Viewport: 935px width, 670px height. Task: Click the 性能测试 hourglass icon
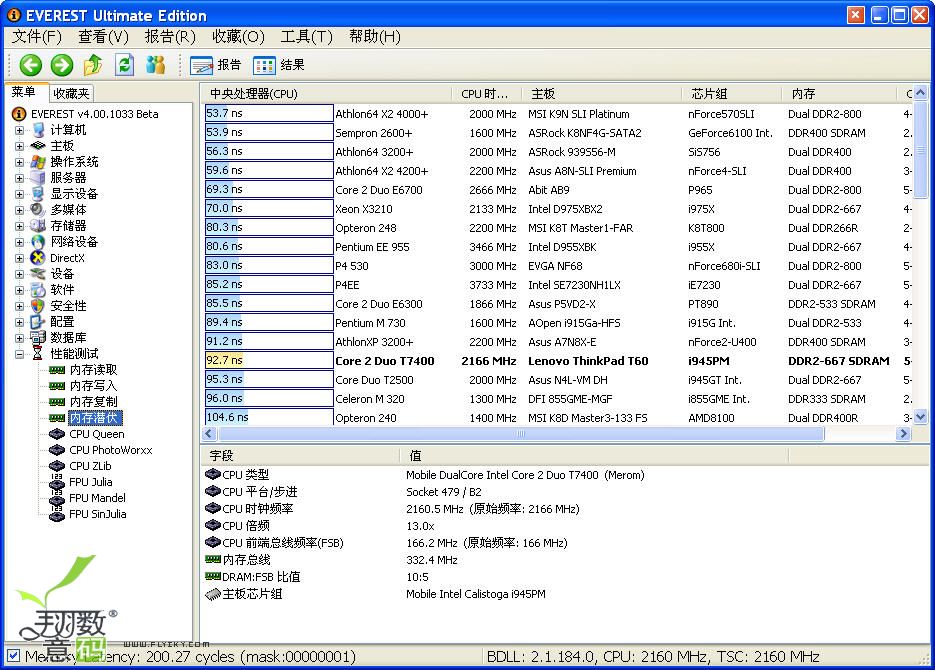[38, 354]
